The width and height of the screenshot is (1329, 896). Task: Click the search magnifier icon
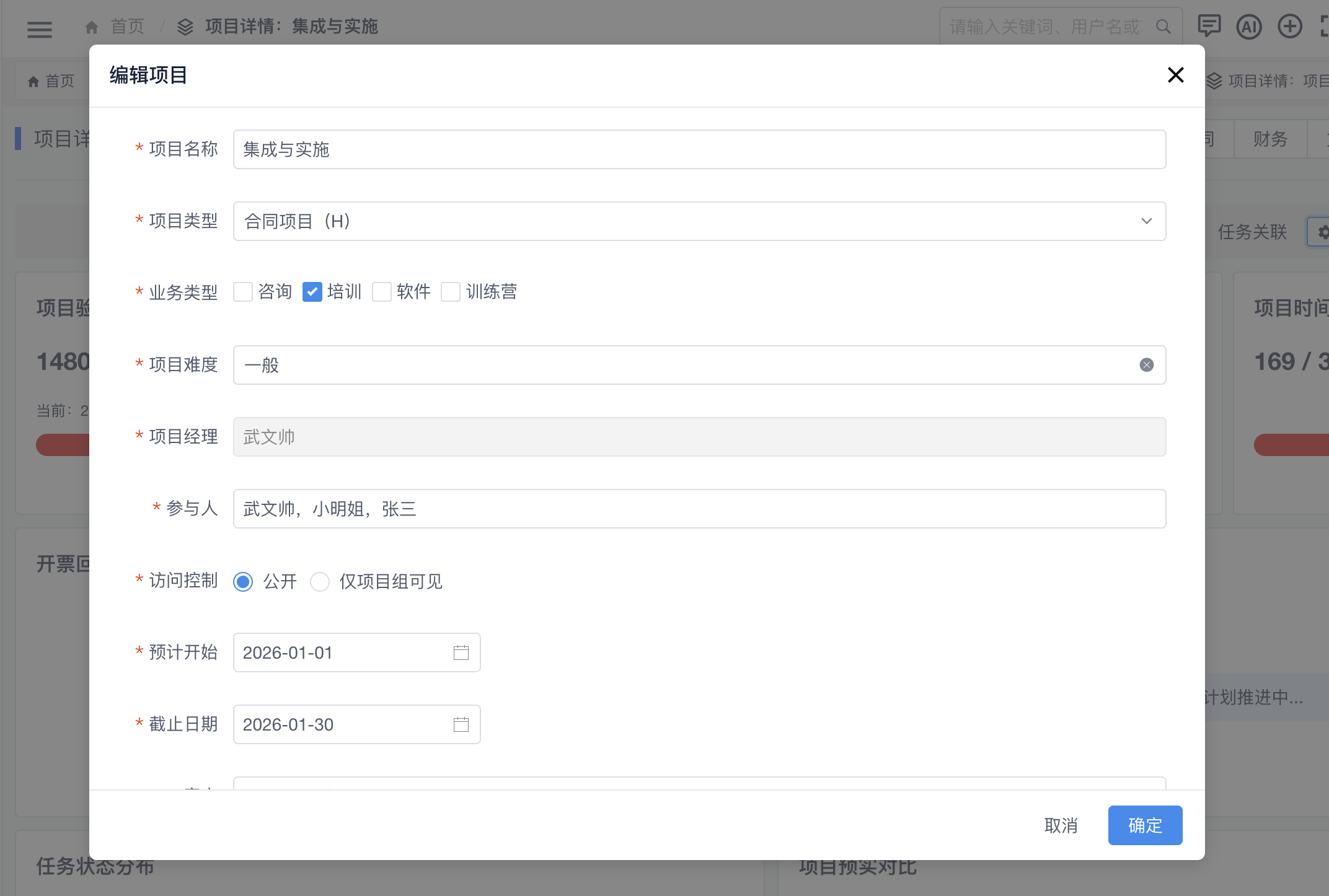[x=1163, y=27]
